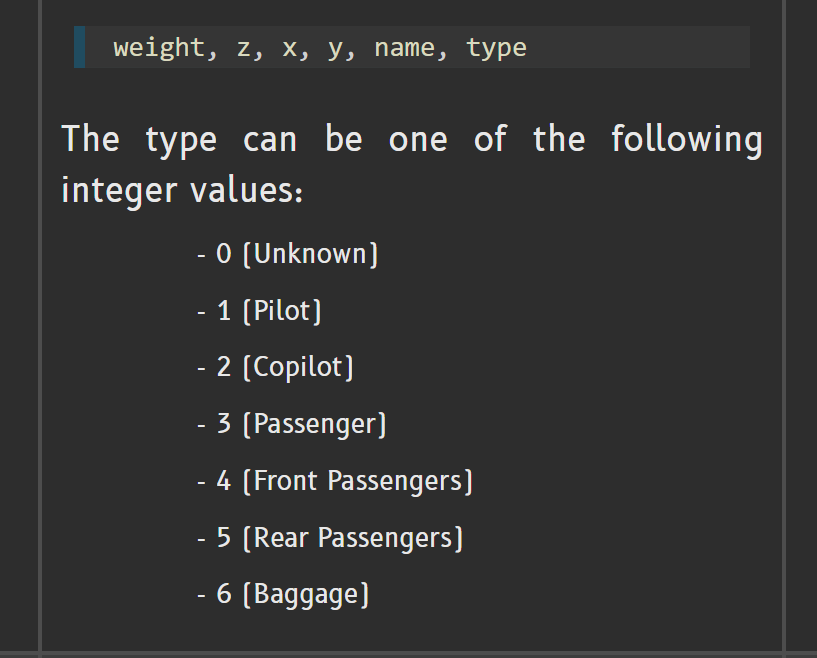Screen dimensions: 817x658
Task: Click the right vertical divider bar
Action: pos(783,326)
